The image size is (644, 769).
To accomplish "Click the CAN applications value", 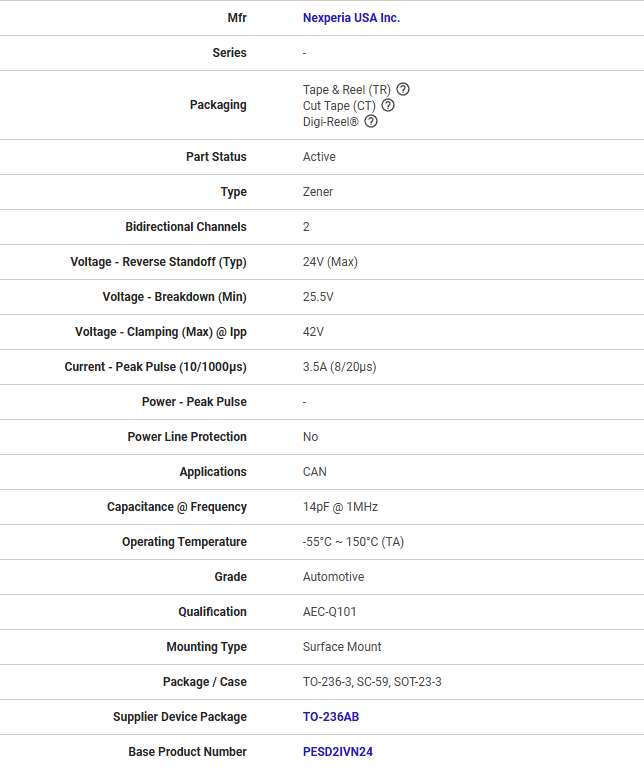I will point(315,472).
